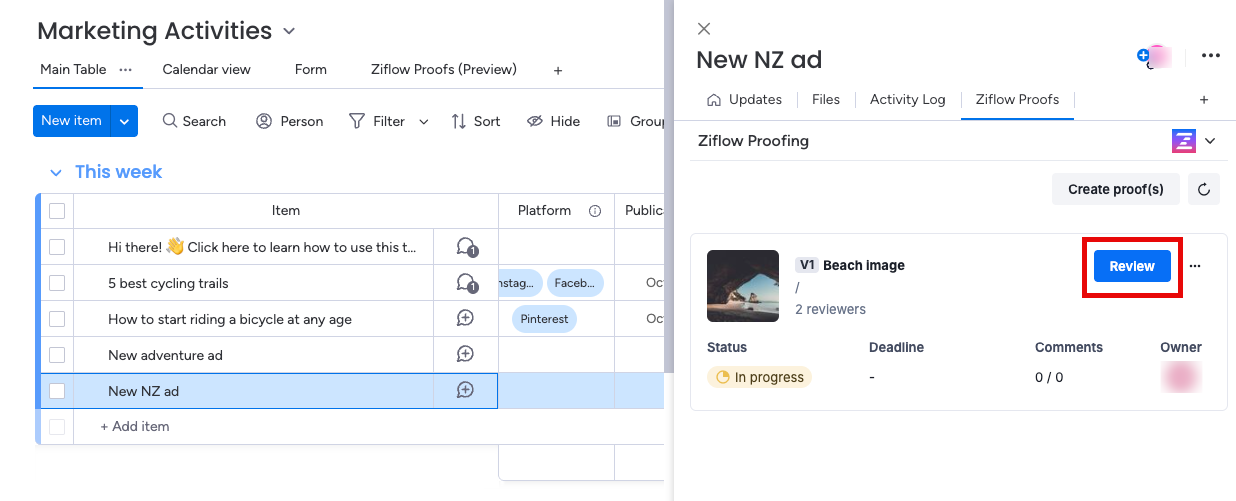Open the Ziflow logo icon menu
1236x501 pixels.
1184,141
